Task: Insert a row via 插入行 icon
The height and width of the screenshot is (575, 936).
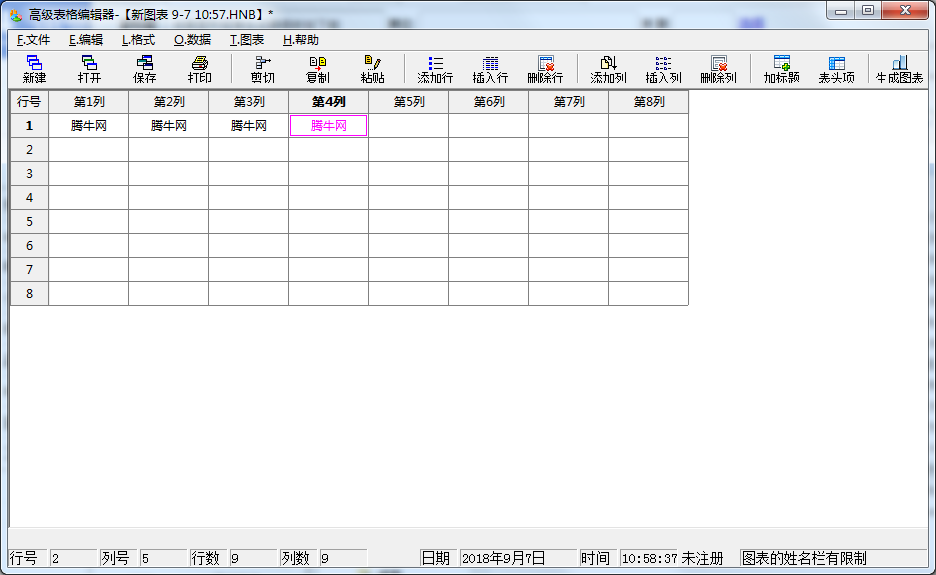Action: pos(490,69)
